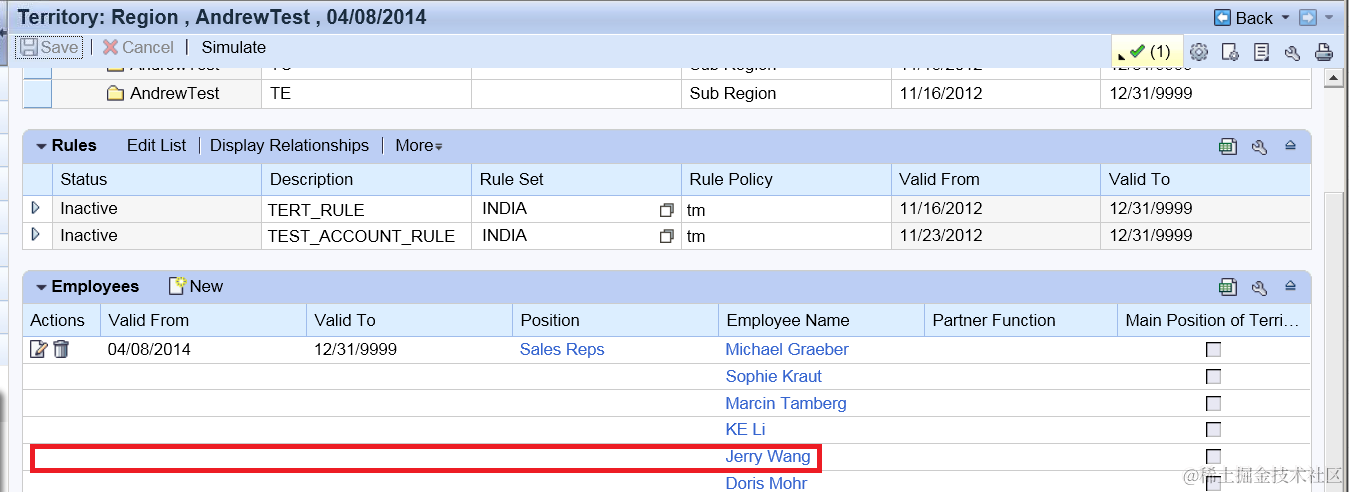This screenshot has height=492, width=1349.
Task: Click the Simulate button
Action: [x=234, y=47]
